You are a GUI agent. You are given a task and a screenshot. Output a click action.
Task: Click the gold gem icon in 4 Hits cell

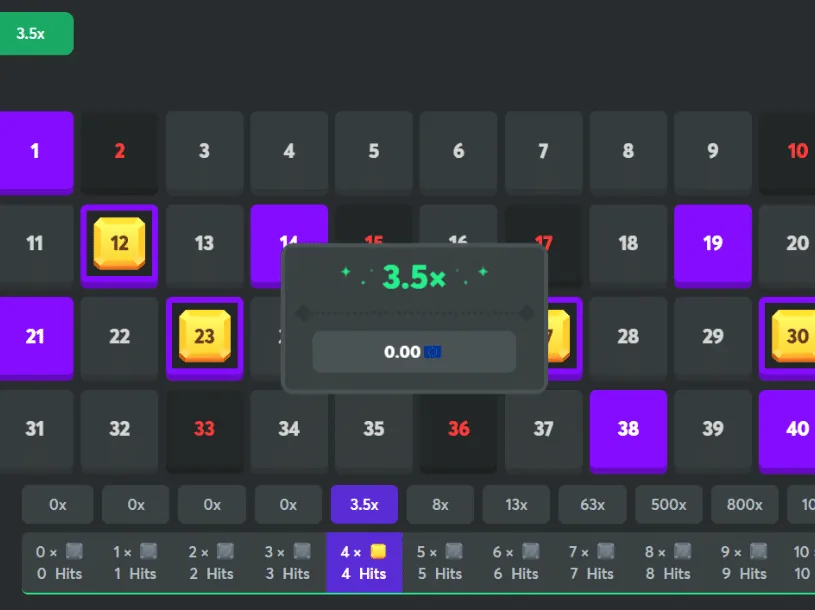tap(378, 551)
